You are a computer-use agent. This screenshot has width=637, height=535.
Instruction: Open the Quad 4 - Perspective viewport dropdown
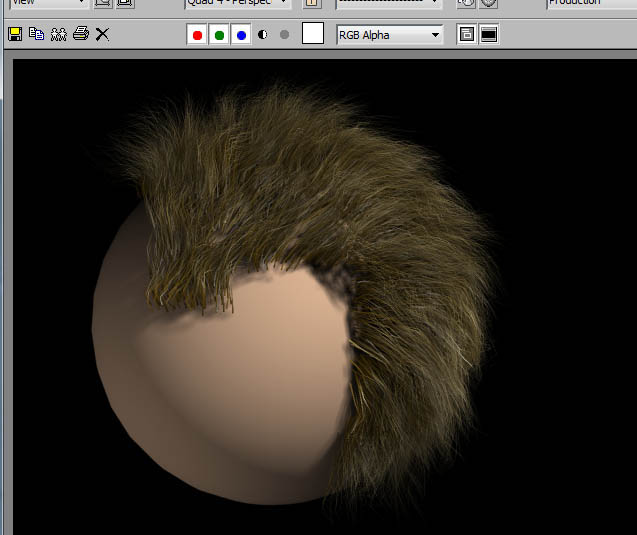[x=237, y=3]
